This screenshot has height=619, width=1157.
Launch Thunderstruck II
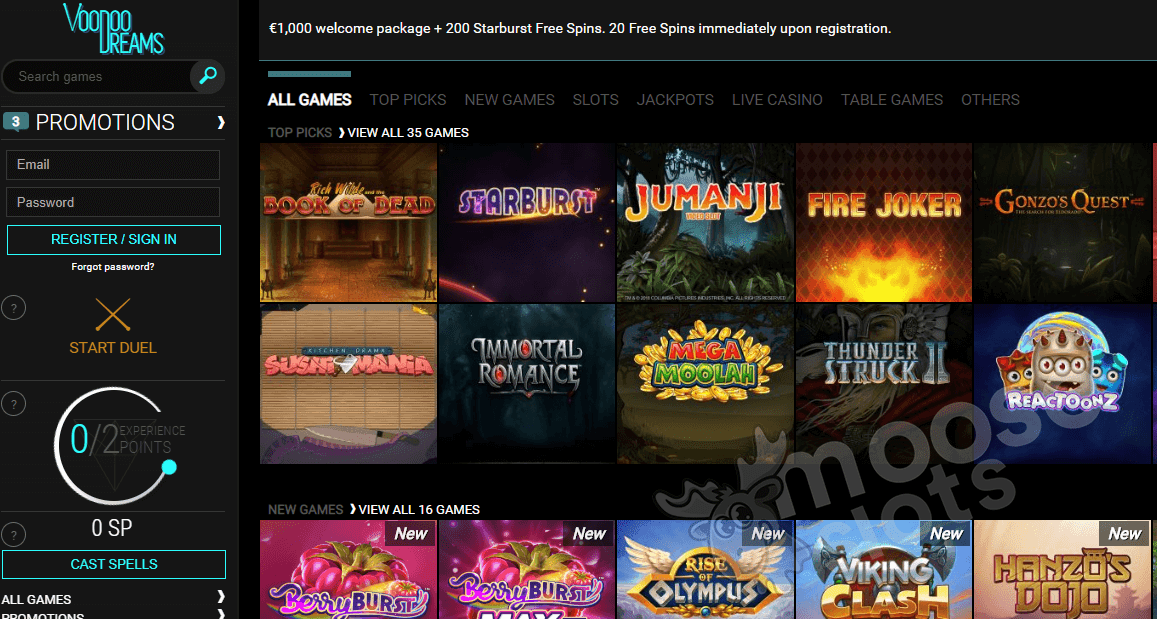[x=884, y=384]
